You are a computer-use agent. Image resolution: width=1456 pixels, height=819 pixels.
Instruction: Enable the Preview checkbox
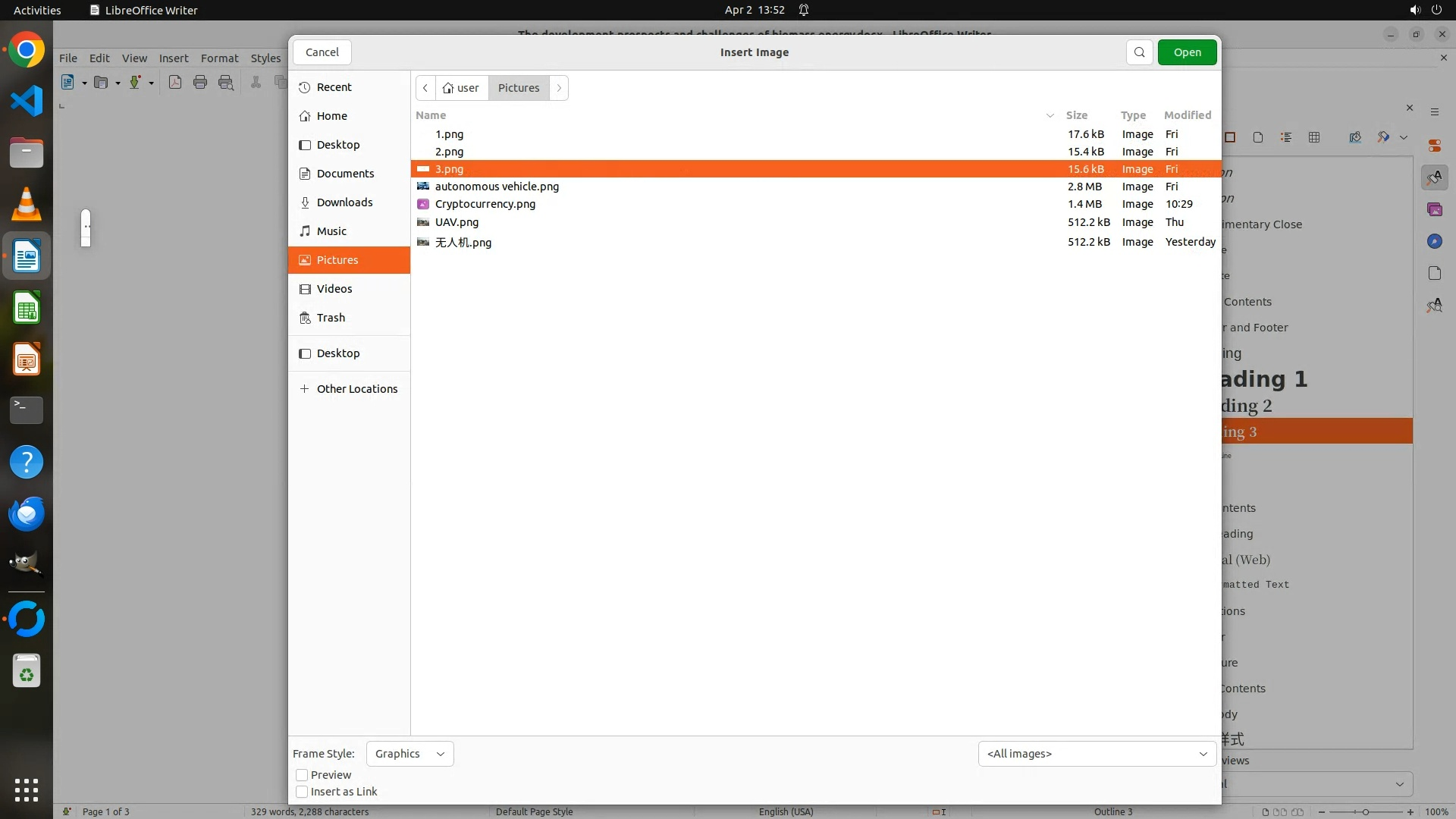[302, 775]
